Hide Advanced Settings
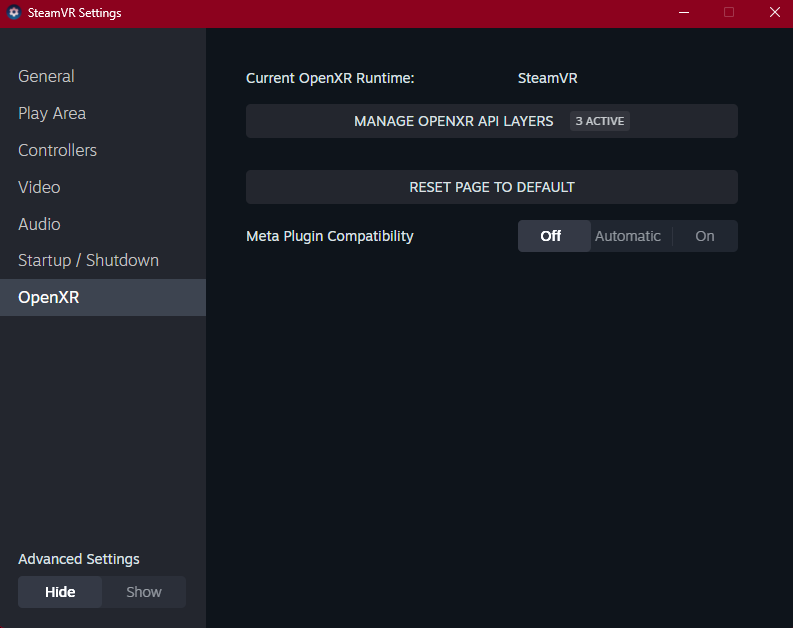The width and height of the screenshot is (793, 628). pyautogui.click(x=60, y=592)
